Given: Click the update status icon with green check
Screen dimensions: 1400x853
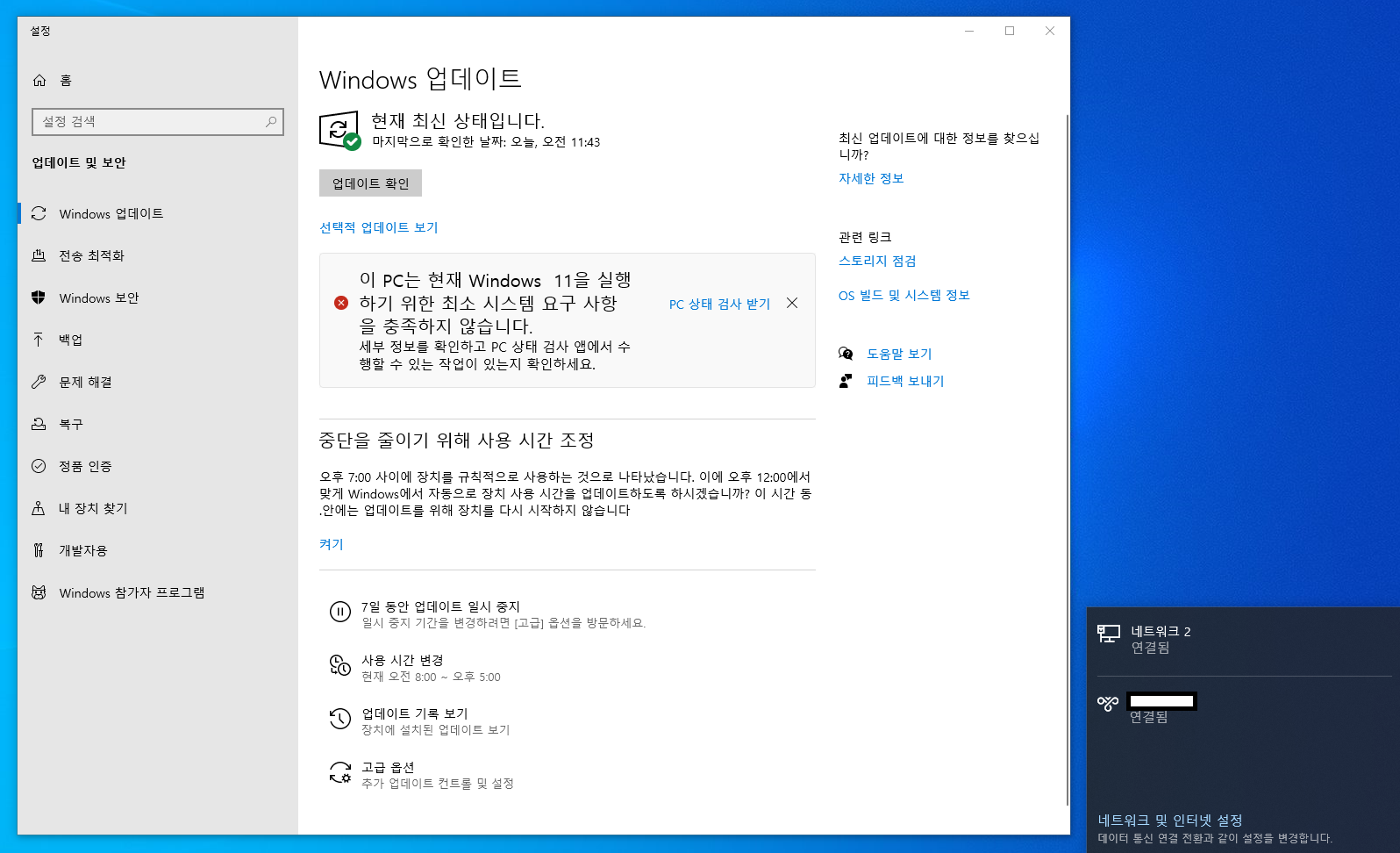Looking at the screenshot, I should (x=339, y=131).
